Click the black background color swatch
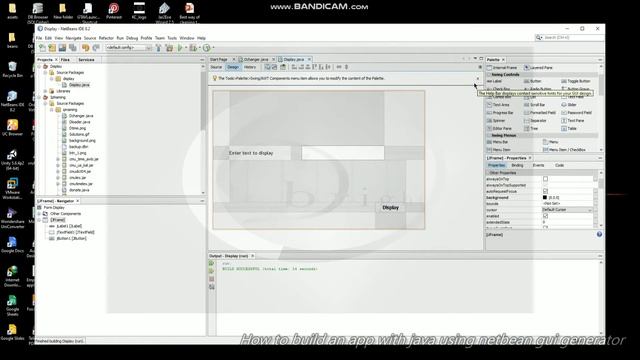Image resolution: width=640 pixels, height=360 pixels. pyautogui.click(x=544, y=198)
